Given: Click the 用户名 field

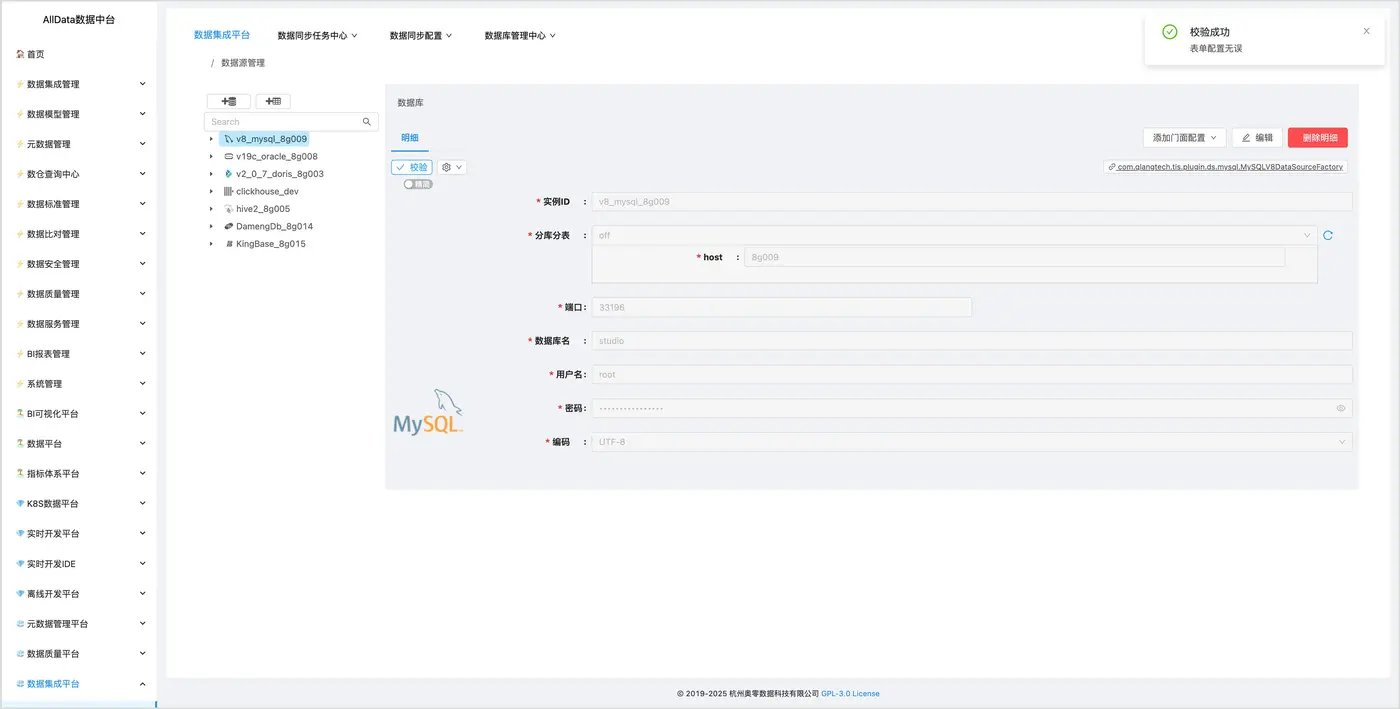Looking at the screenshot, I should (972, 375).
